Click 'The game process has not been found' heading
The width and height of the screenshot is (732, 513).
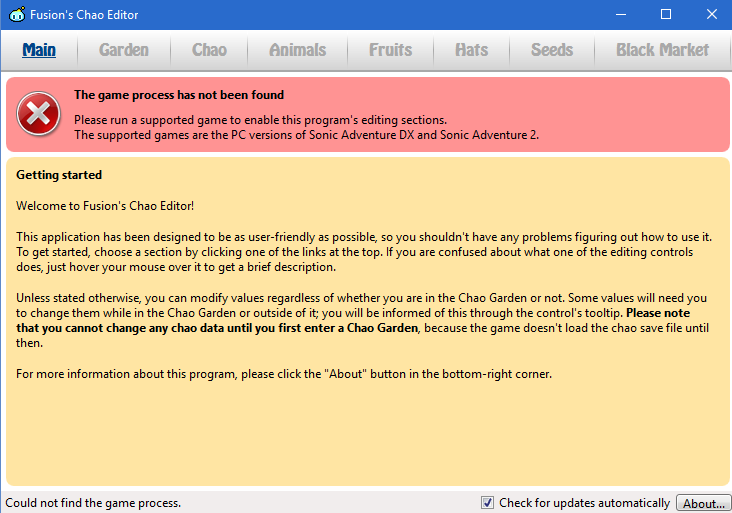pos(179,95)
